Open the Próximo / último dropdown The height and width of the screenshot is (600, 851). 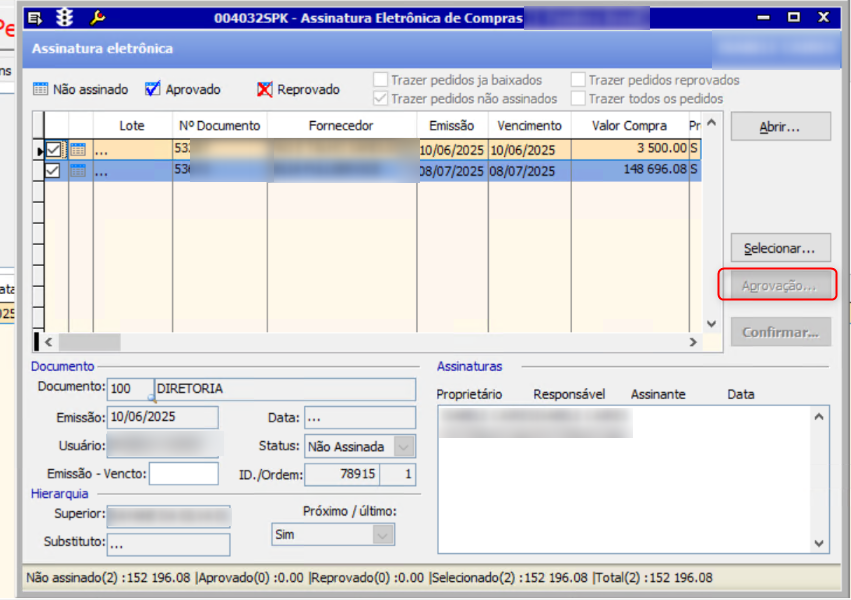(383, 535)
